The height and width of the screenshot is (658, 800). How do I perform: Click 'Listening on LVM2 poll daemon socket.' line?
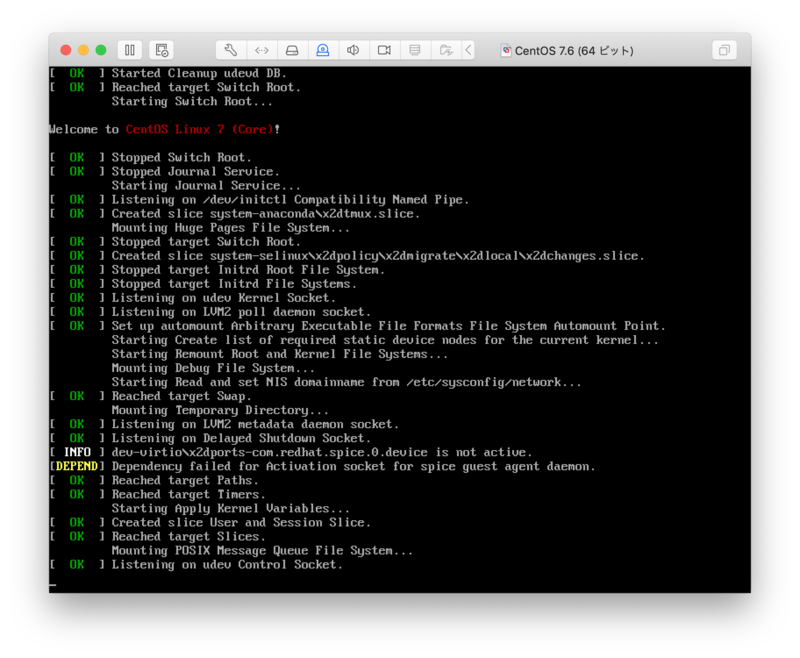click(x=241, y=312)
